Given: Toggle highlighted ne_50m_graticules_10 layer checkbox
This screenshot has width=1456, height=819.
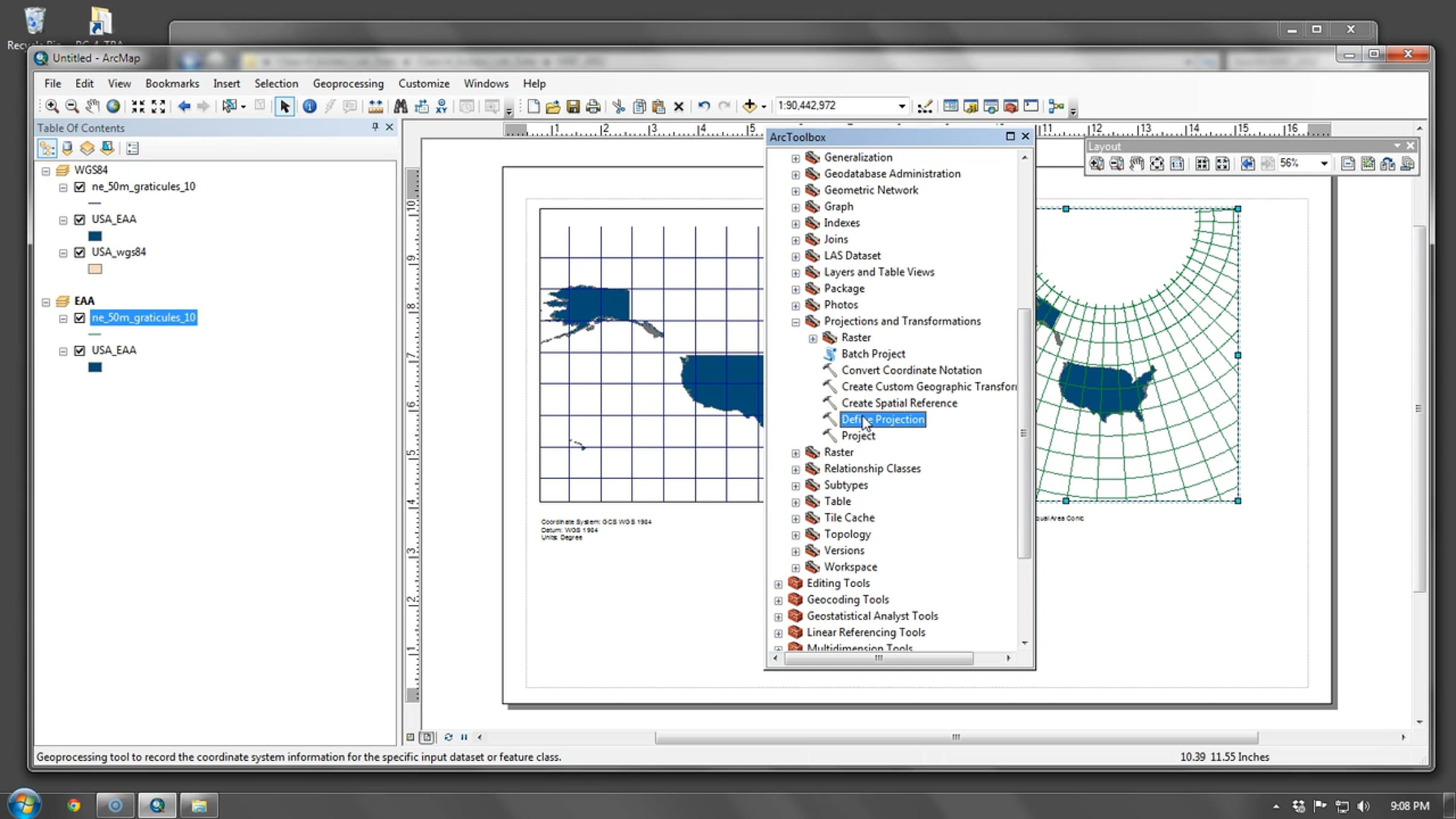Looking at the screenshot, I should [79, 318].
